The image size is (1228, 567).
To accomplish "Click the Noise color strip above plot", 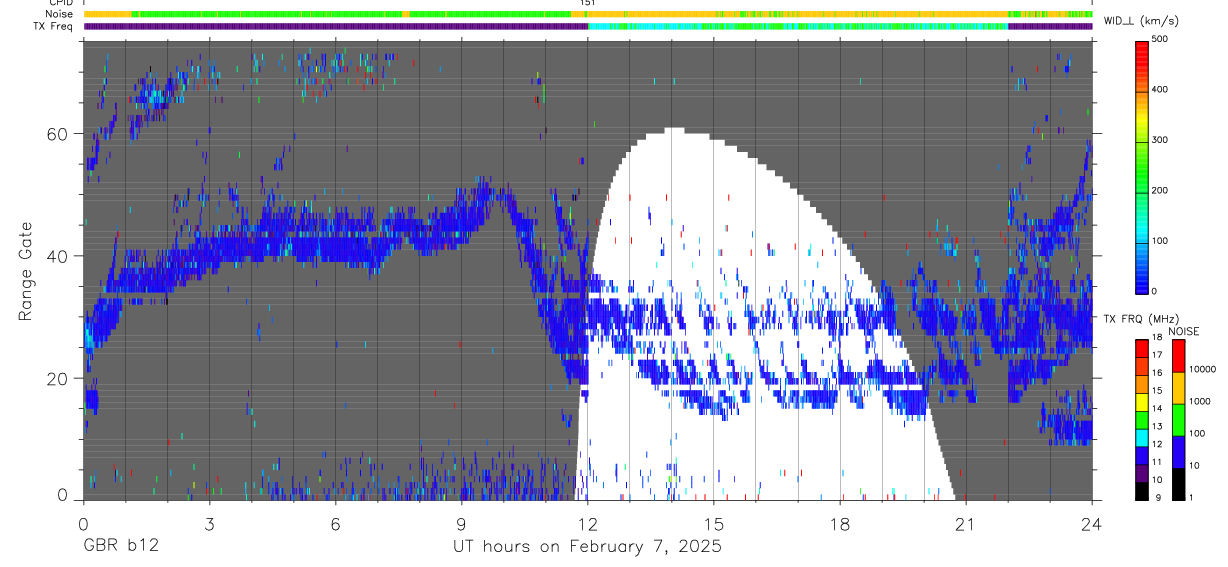I will point(588,14).
